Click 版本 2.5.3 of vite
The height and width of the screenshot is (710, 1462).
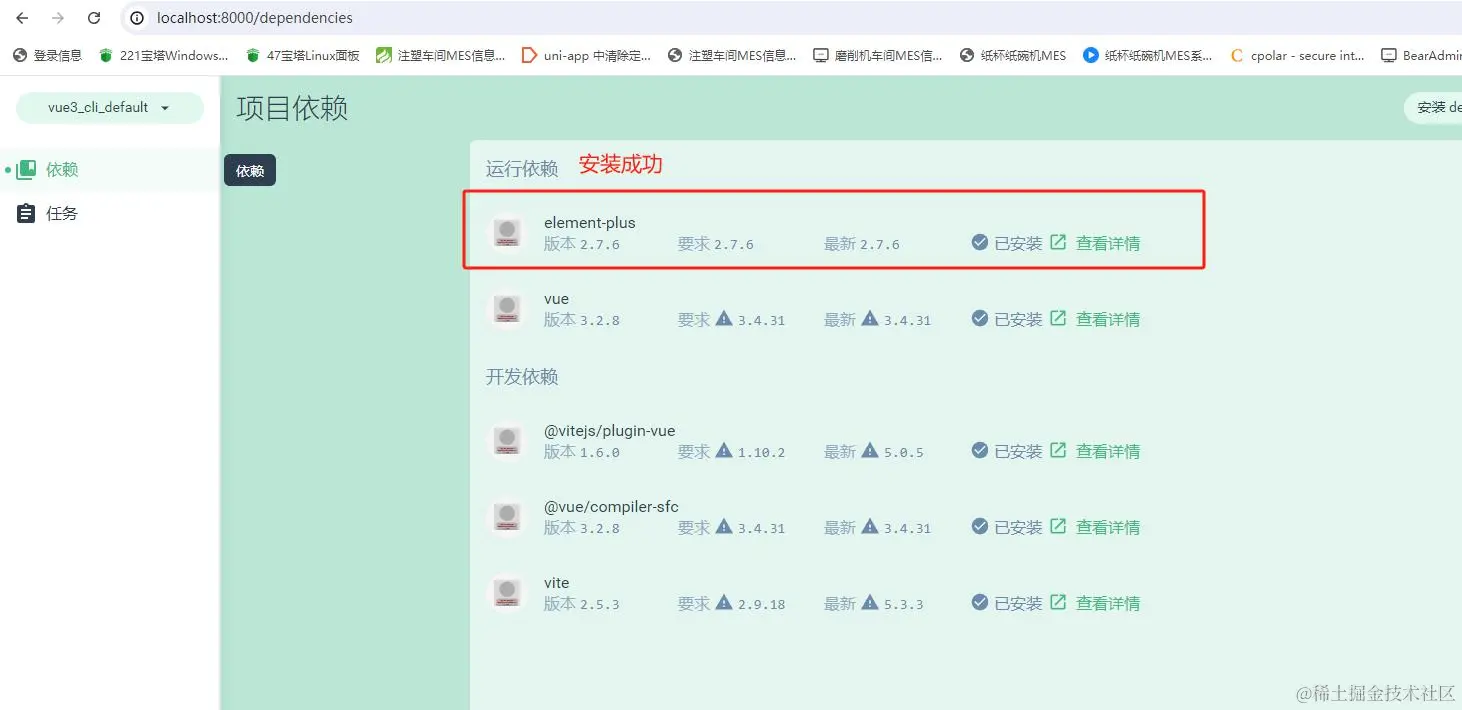coord(582,603)
